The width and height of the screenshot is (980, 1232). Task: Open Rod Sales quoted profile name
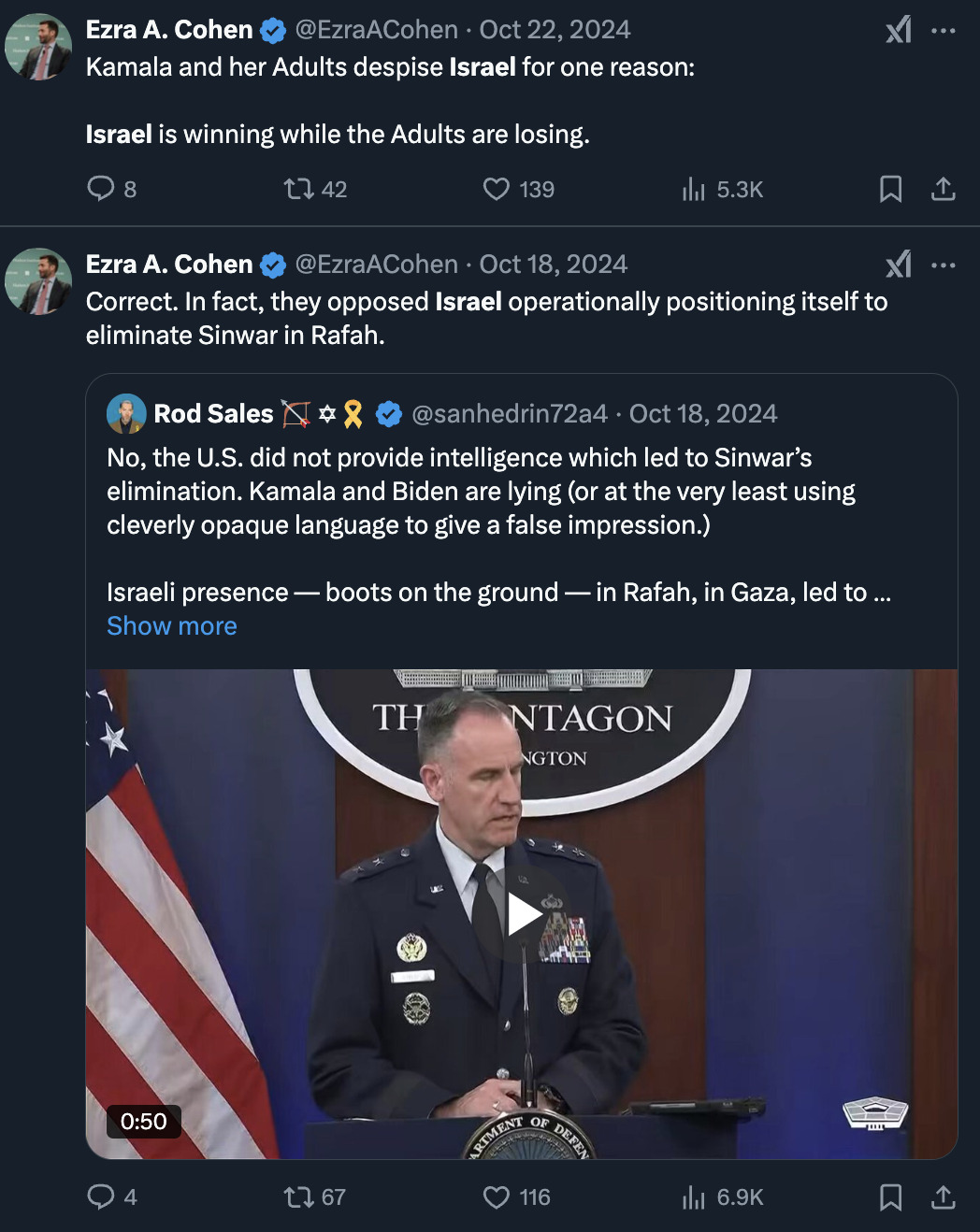pos(213,414)
